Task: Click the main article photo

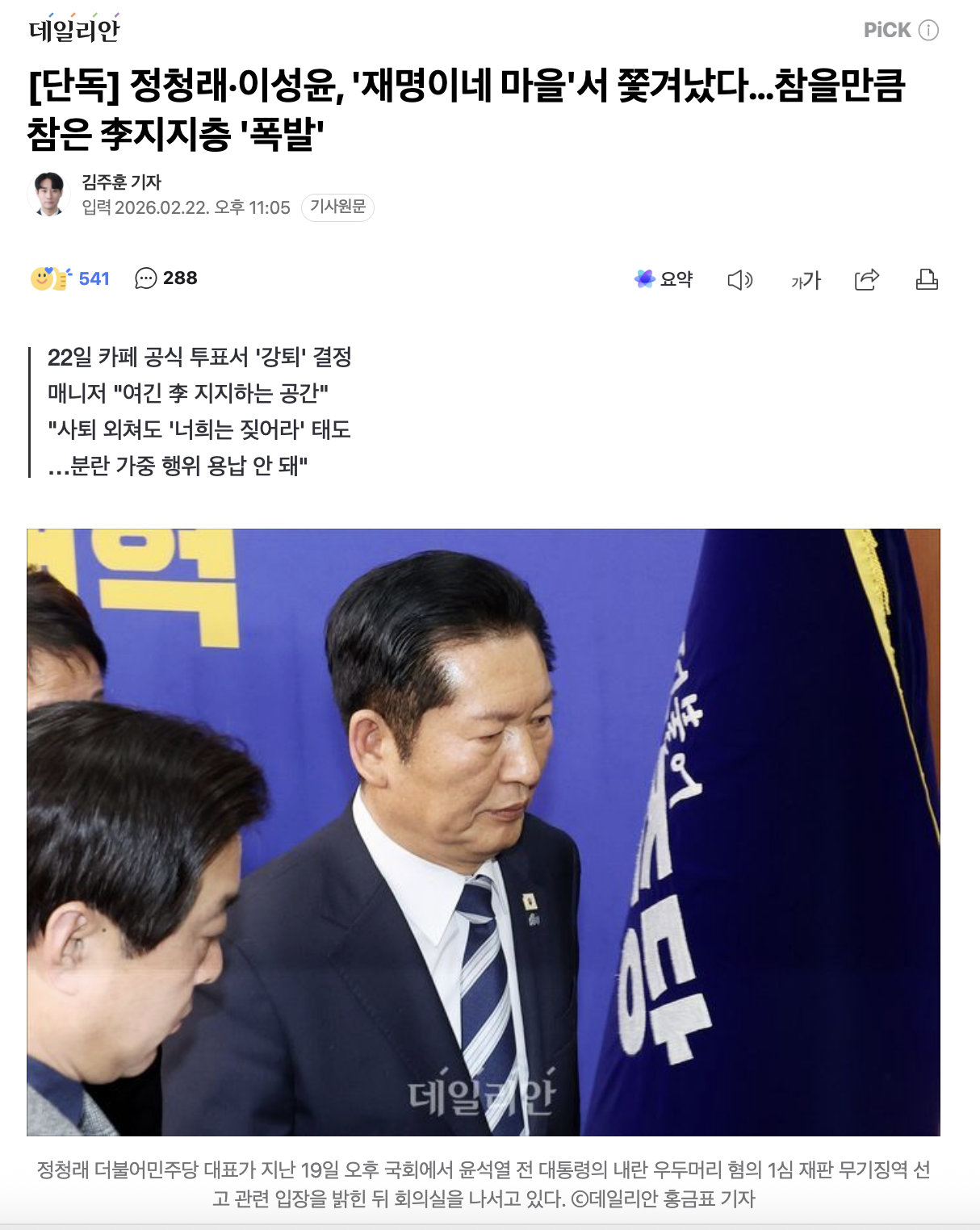Action: coord(484,832)
